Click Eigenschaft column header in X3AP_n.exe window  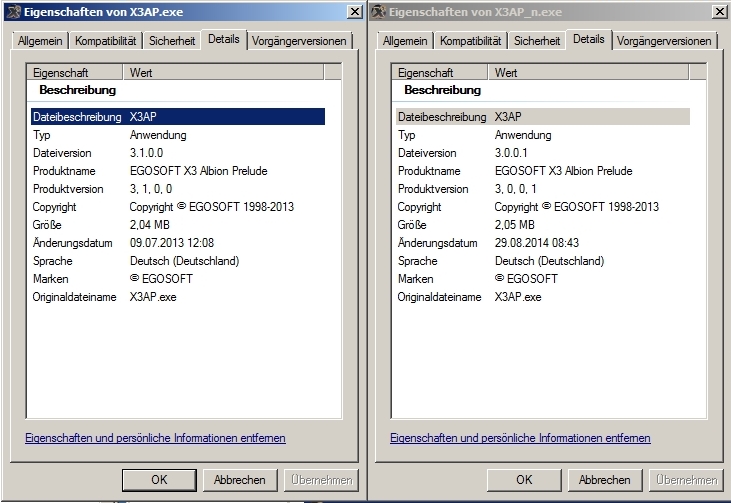coord(440,72)
